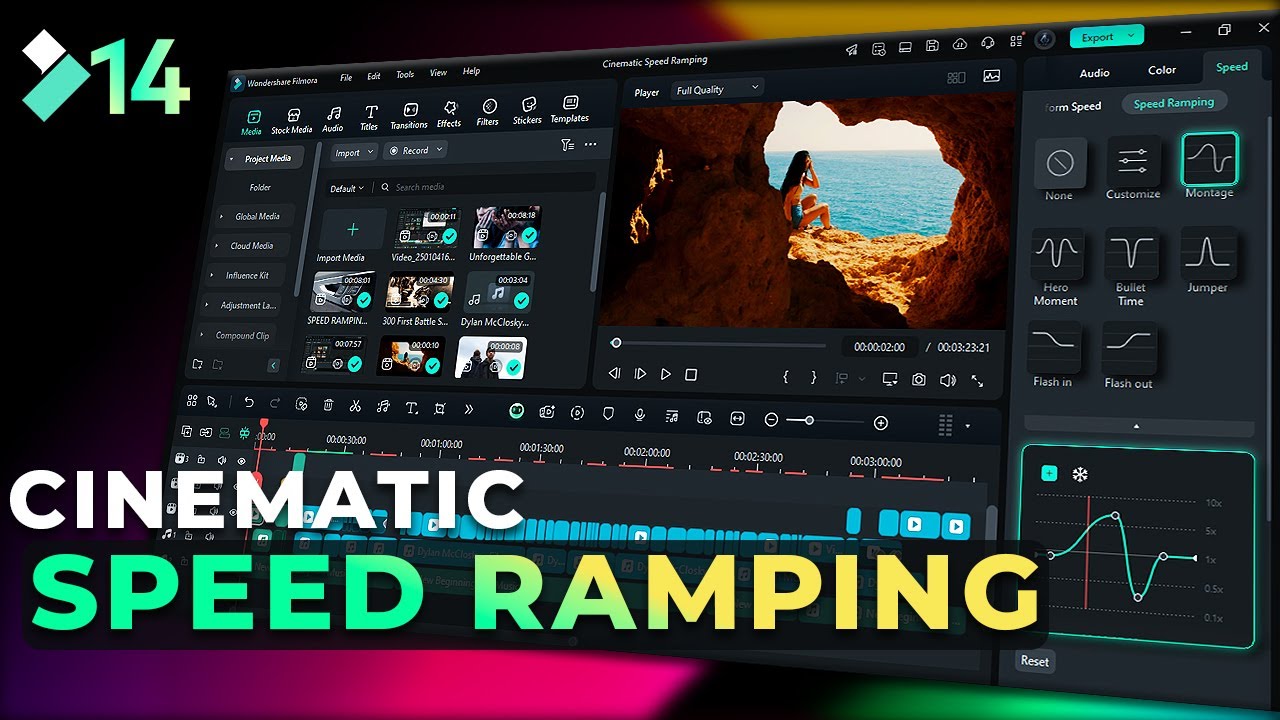Click the scissors split tool
Screen dimensions: 1280x720
click(355, 405)
